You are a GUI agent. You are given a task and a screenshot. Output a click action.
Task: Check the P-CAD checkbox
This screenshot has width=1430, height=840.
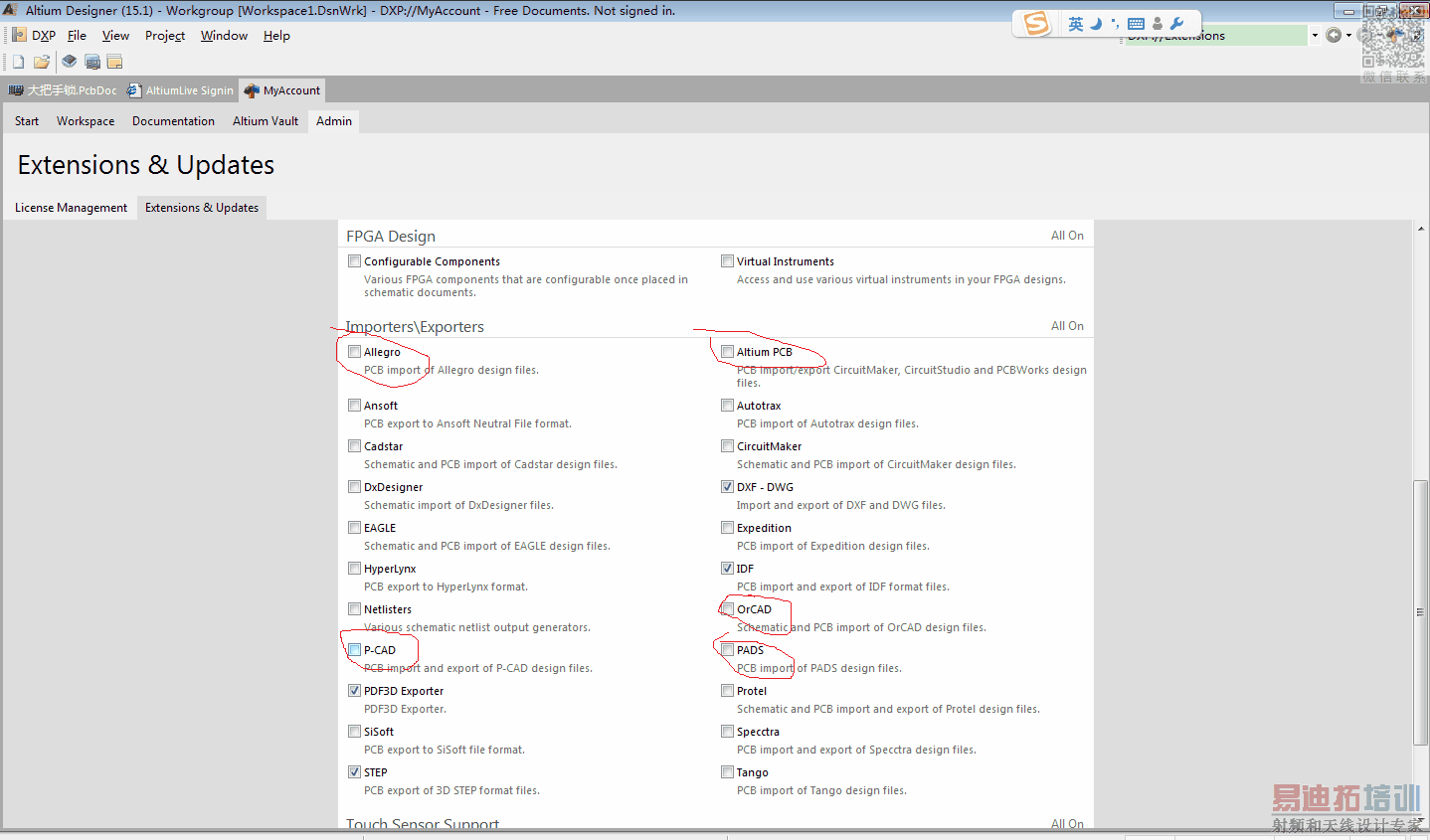354,650
